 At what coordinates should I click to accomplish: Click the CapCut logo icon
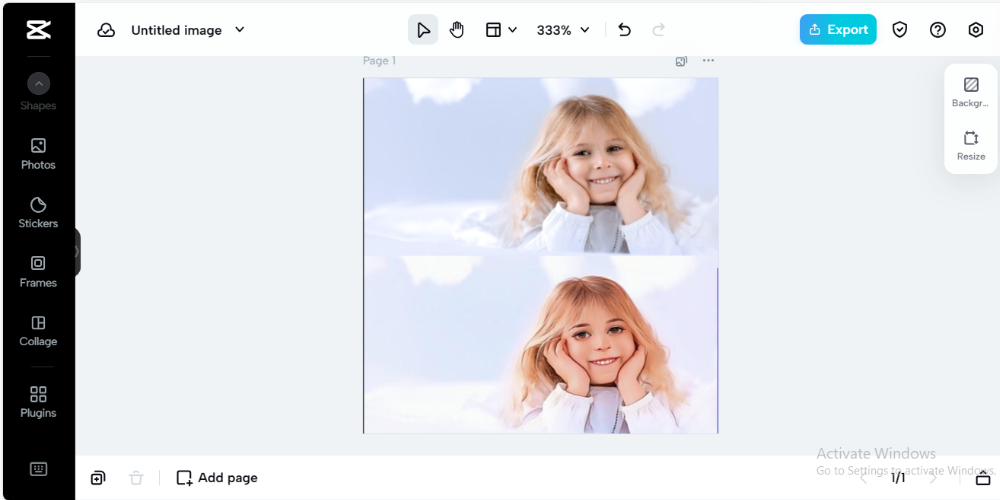(x=38, y=29)
